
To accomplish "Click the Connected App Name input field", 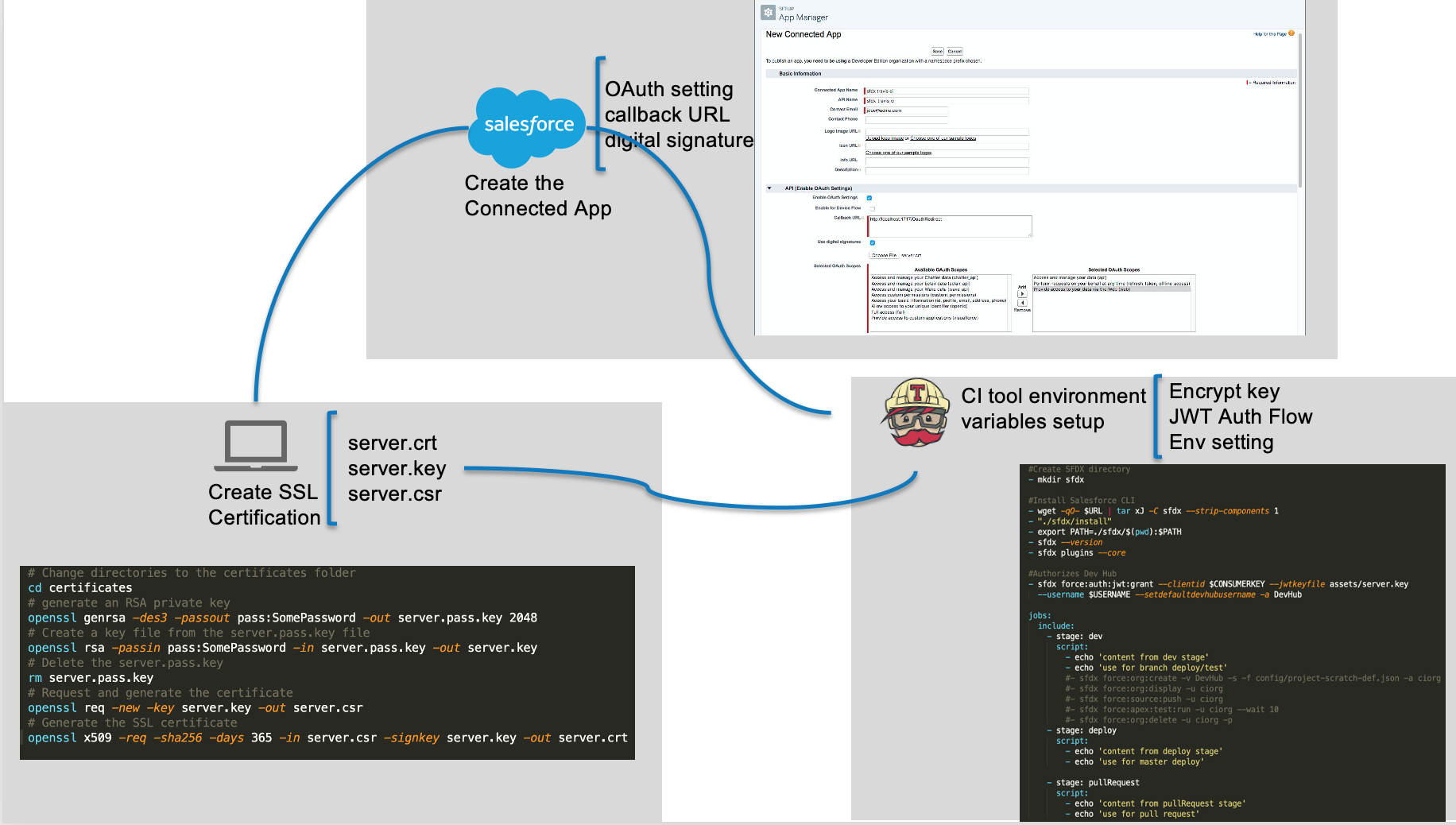I will point(947,91).
